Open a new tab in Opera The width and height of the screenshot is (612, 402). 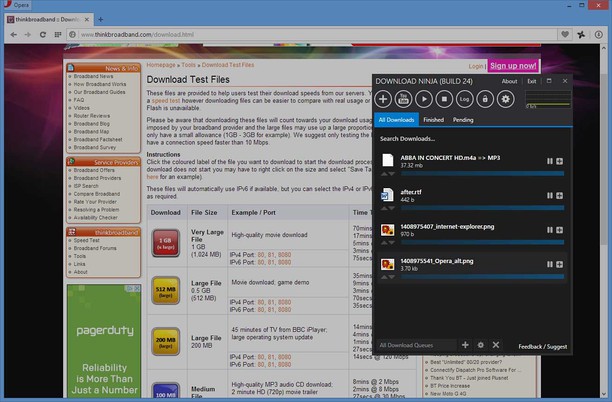[x=100, y=19]
